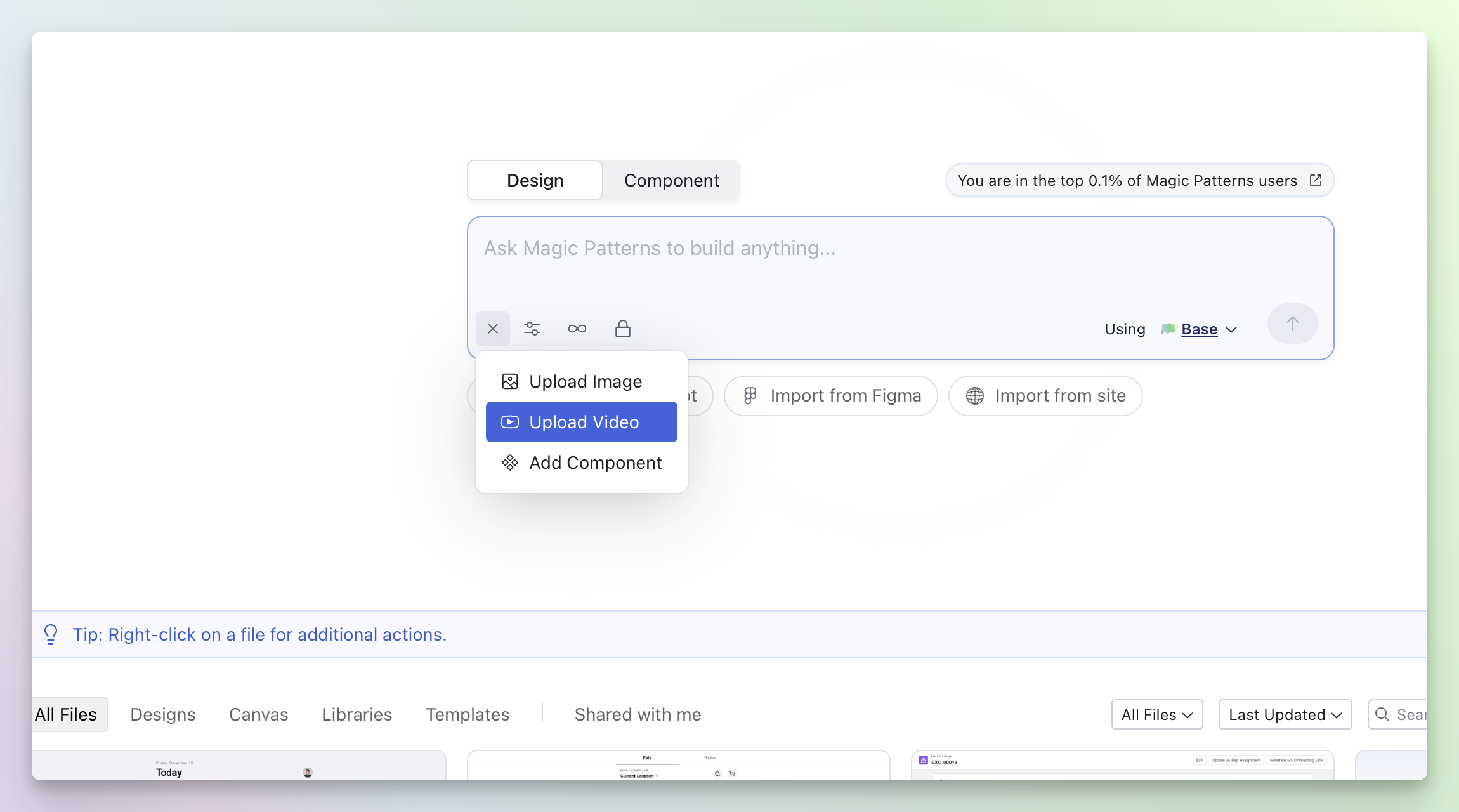Switch to Component mode
This screenshot has height=812, width=1459.
point(671,180)
